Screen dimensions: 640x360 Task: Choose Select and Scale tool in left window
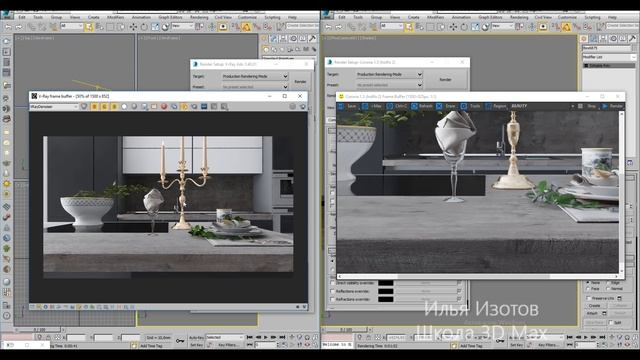tap(155, 27)
